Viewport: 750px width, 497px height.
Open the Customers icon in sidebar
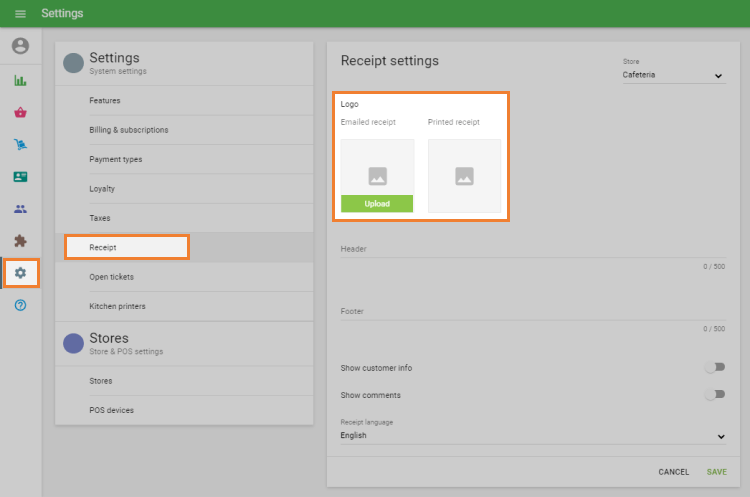pos(20,209)
